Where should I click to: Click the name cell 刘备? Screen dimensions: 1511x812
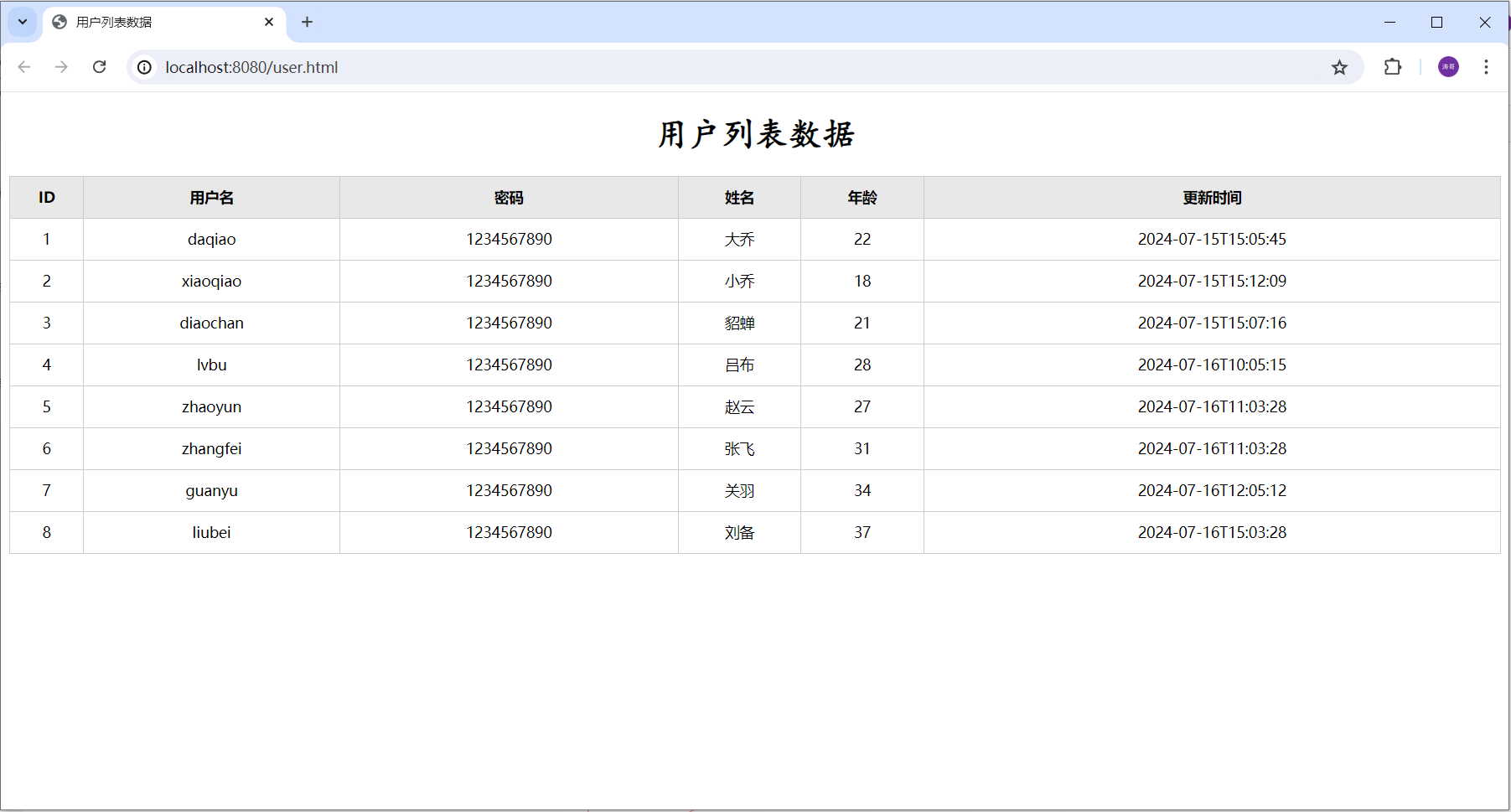[740, 533]
